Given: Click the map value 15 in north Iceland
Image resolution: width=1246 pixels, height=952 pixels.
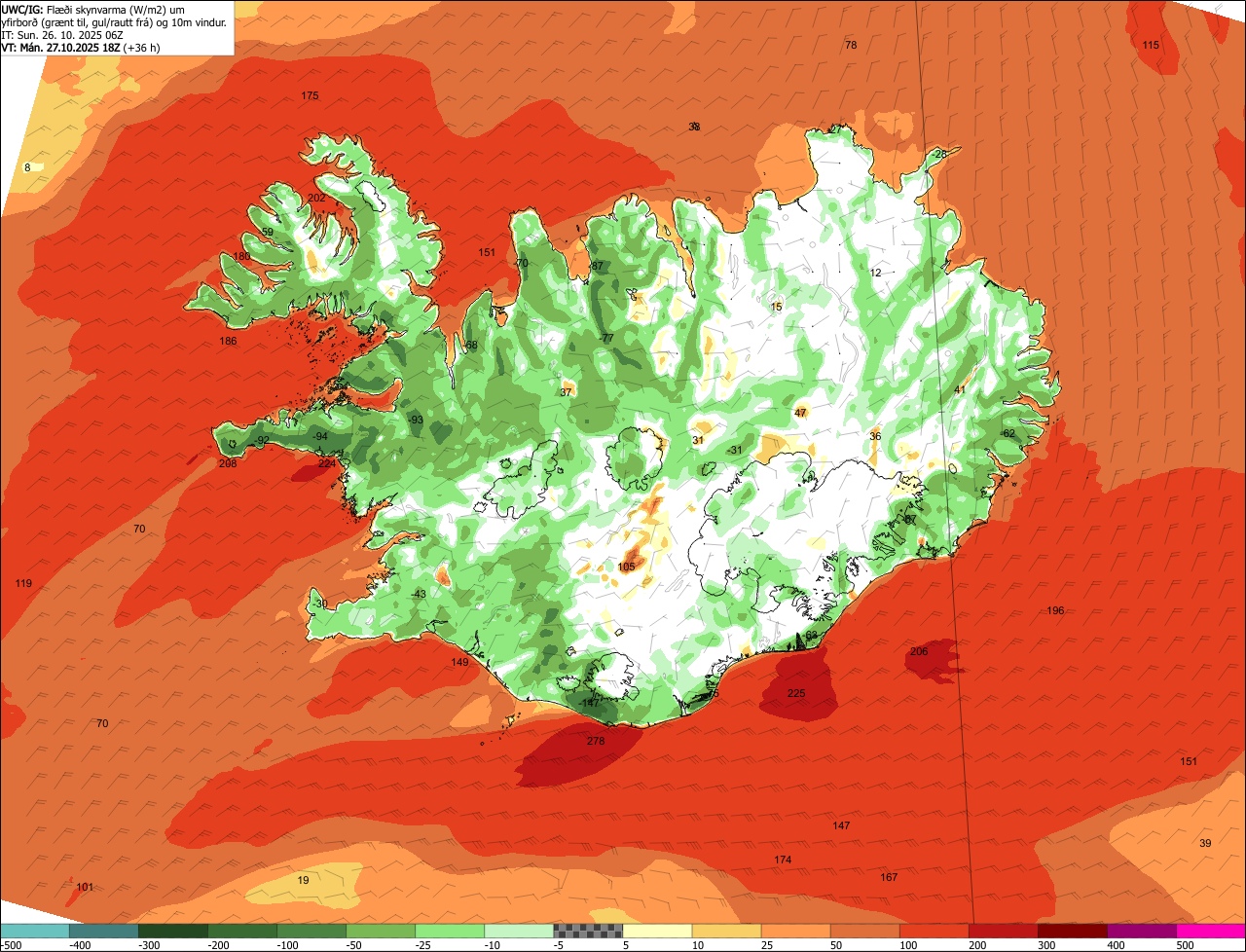Looking at the screenshot, I should coord(776,307).
